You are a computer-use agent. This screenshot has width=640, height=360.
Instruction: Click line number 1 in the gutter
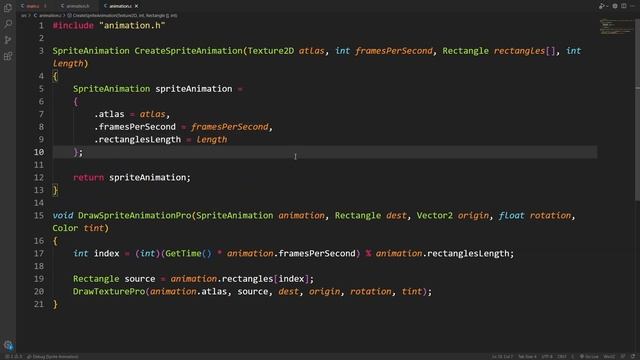(41, 25)
